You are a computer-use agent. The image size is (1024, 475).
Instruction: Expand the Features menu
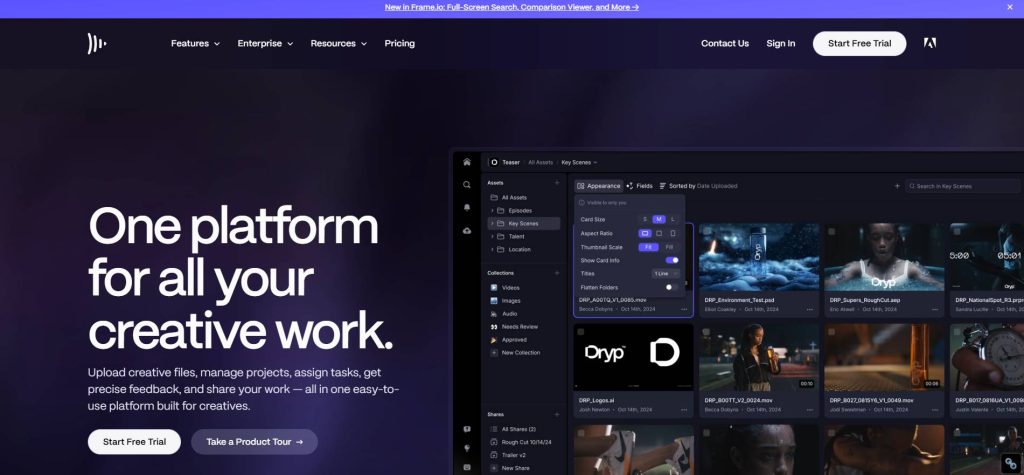195,43
